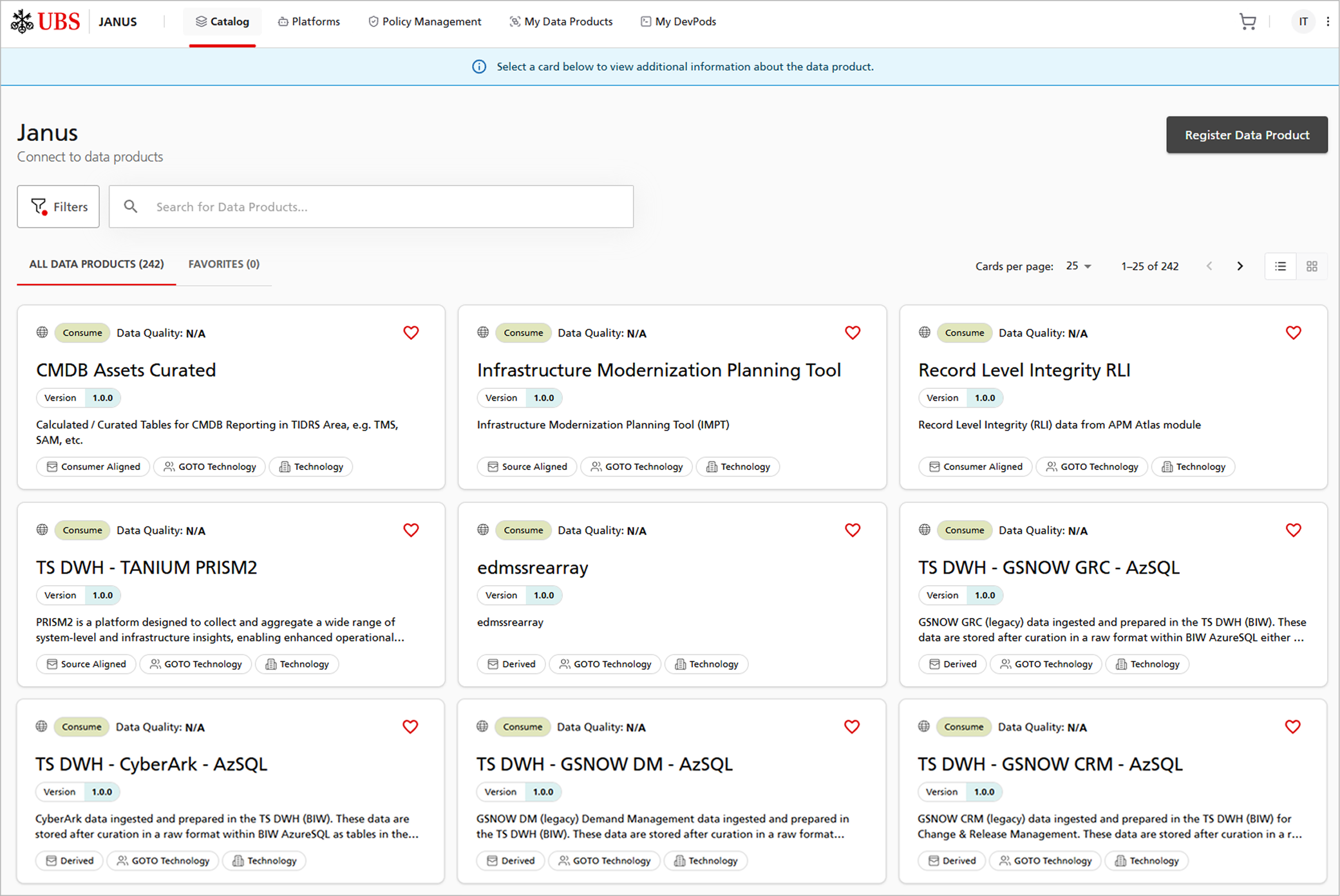Switch to list view layout

tap(1280, 266)
